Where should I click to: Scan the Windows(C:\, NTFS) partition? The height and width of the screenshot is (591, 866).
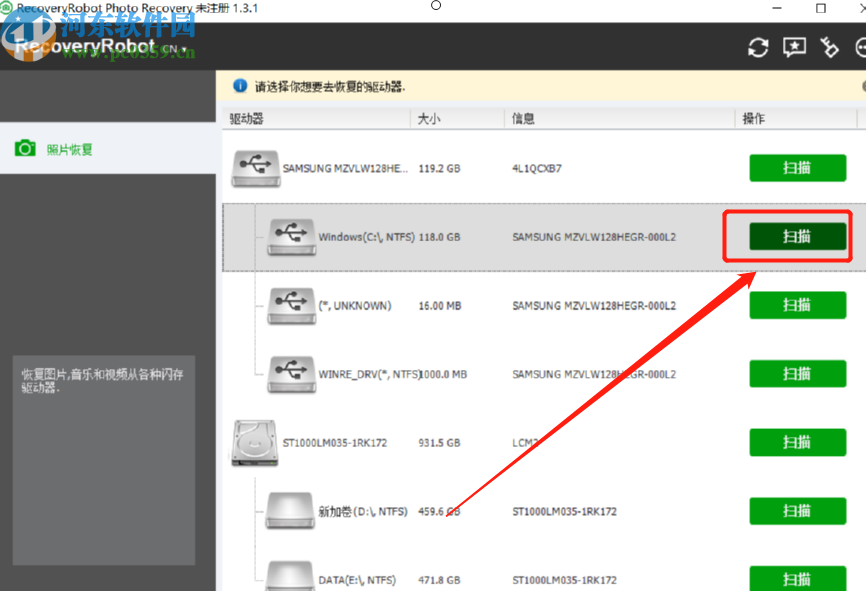pyautogui.click(x=798, y=236)
